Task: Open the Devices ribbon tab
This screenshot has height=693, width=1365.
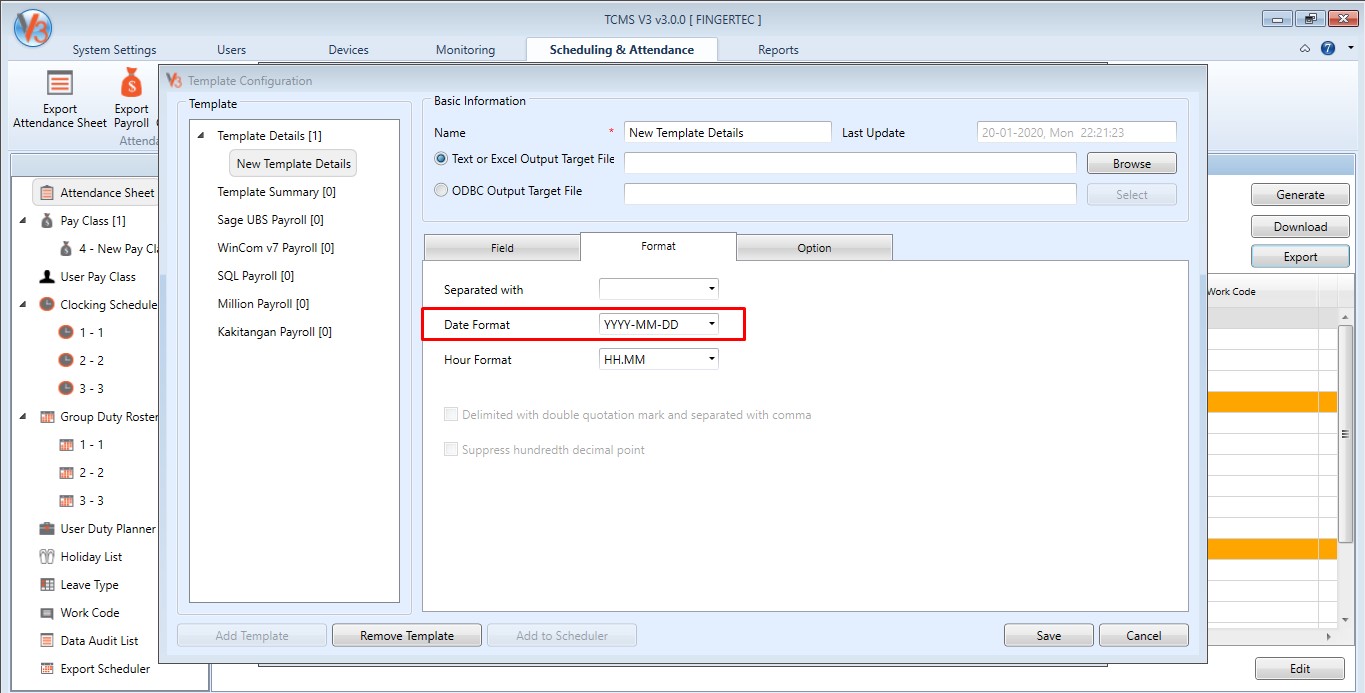Action: pyautogui.click(x=348, y=50)
